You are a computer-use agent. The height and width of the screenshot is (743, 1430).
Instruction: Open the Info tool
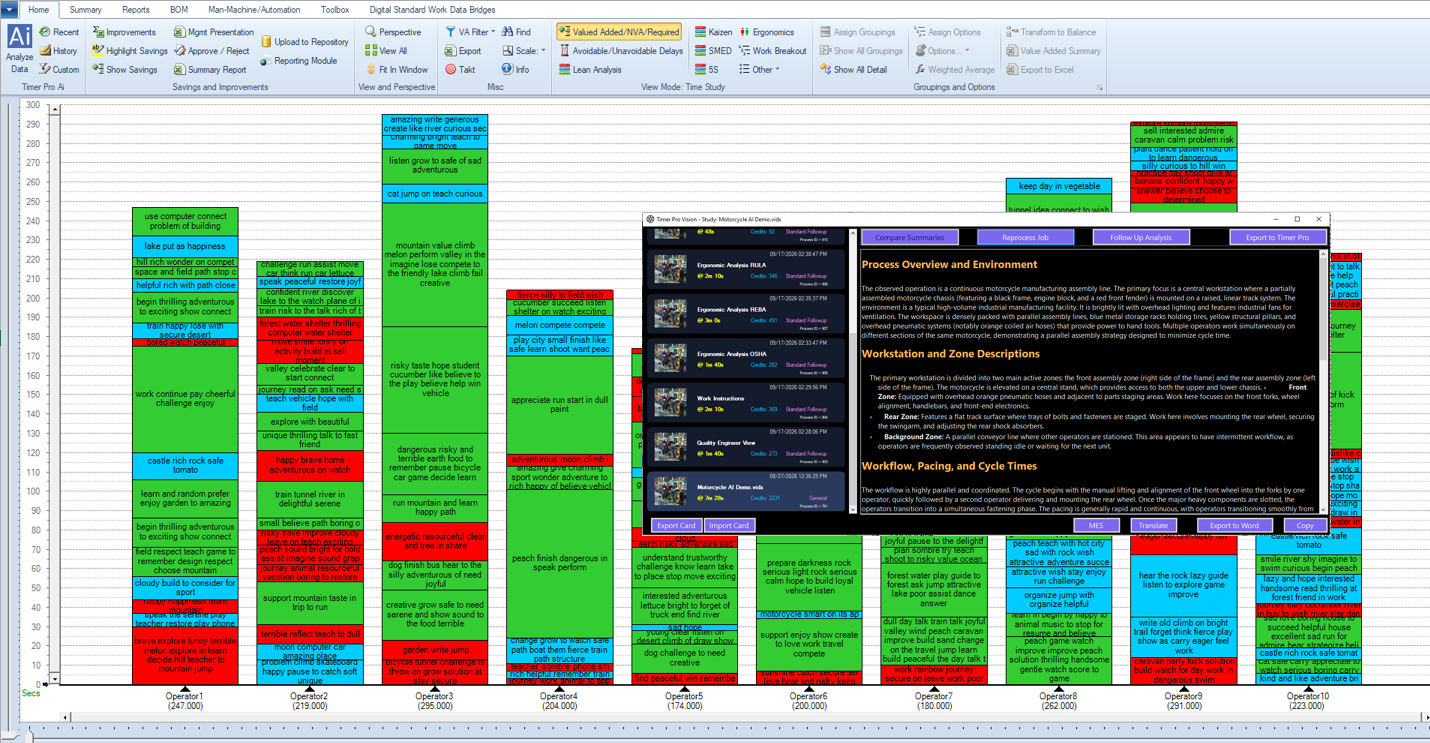click(515, 70)
